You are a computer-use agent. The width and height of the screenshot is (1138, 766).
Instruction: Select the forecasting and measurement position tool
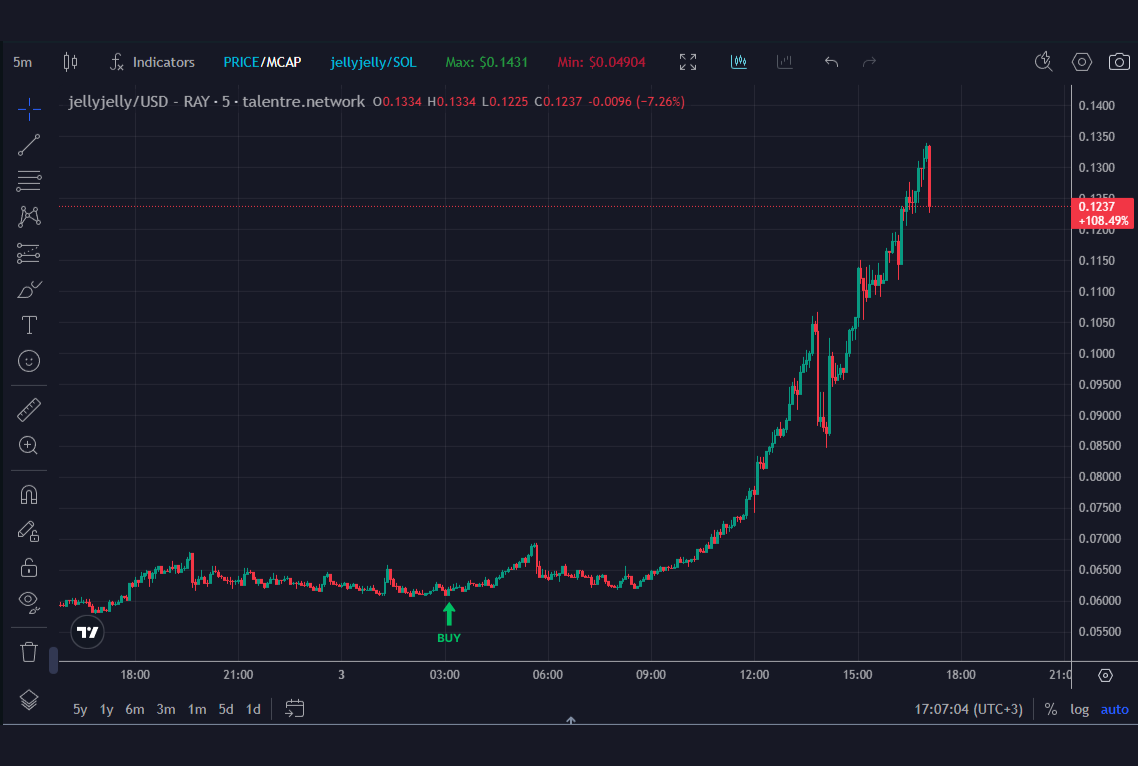[x=29, y=253]
